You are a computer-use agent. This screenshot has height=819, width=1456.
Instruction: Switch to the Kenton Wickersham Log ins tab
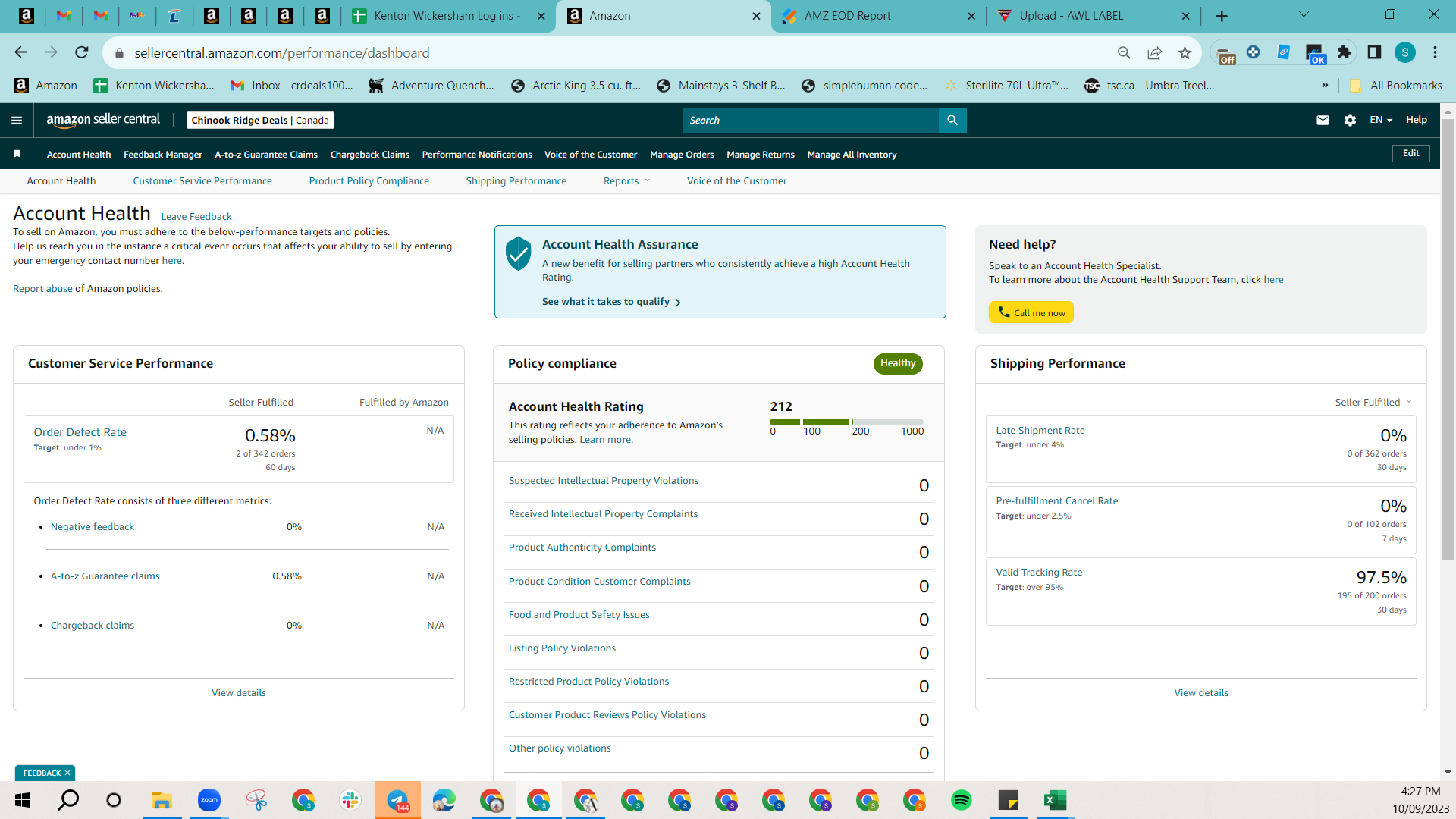coord(447,16)
